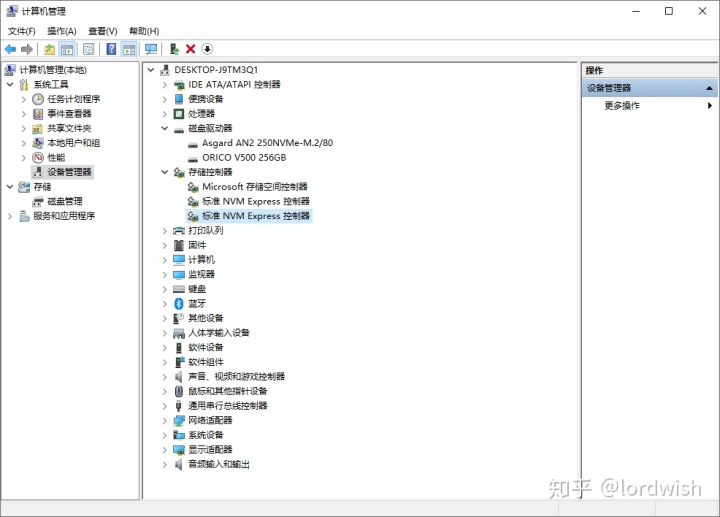The height and width of the screenshot is (517, 720).
Task: Collapse the 存储控制器 node
Action: pyautogui.click(x=165, y=172)
